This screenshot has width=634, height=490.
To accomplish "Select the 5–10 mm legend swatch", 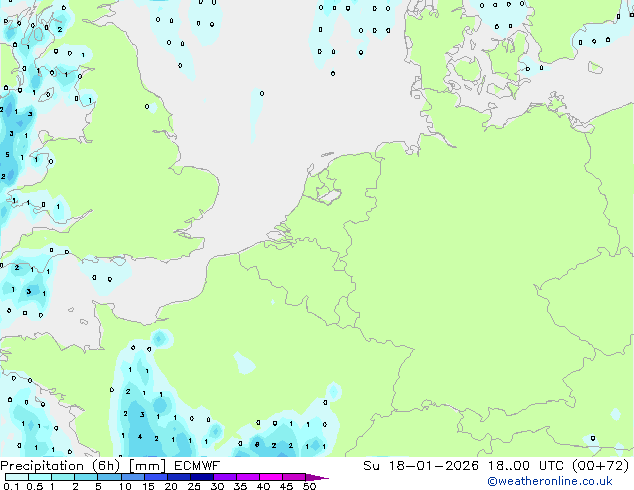I will [x=109, y=477].
